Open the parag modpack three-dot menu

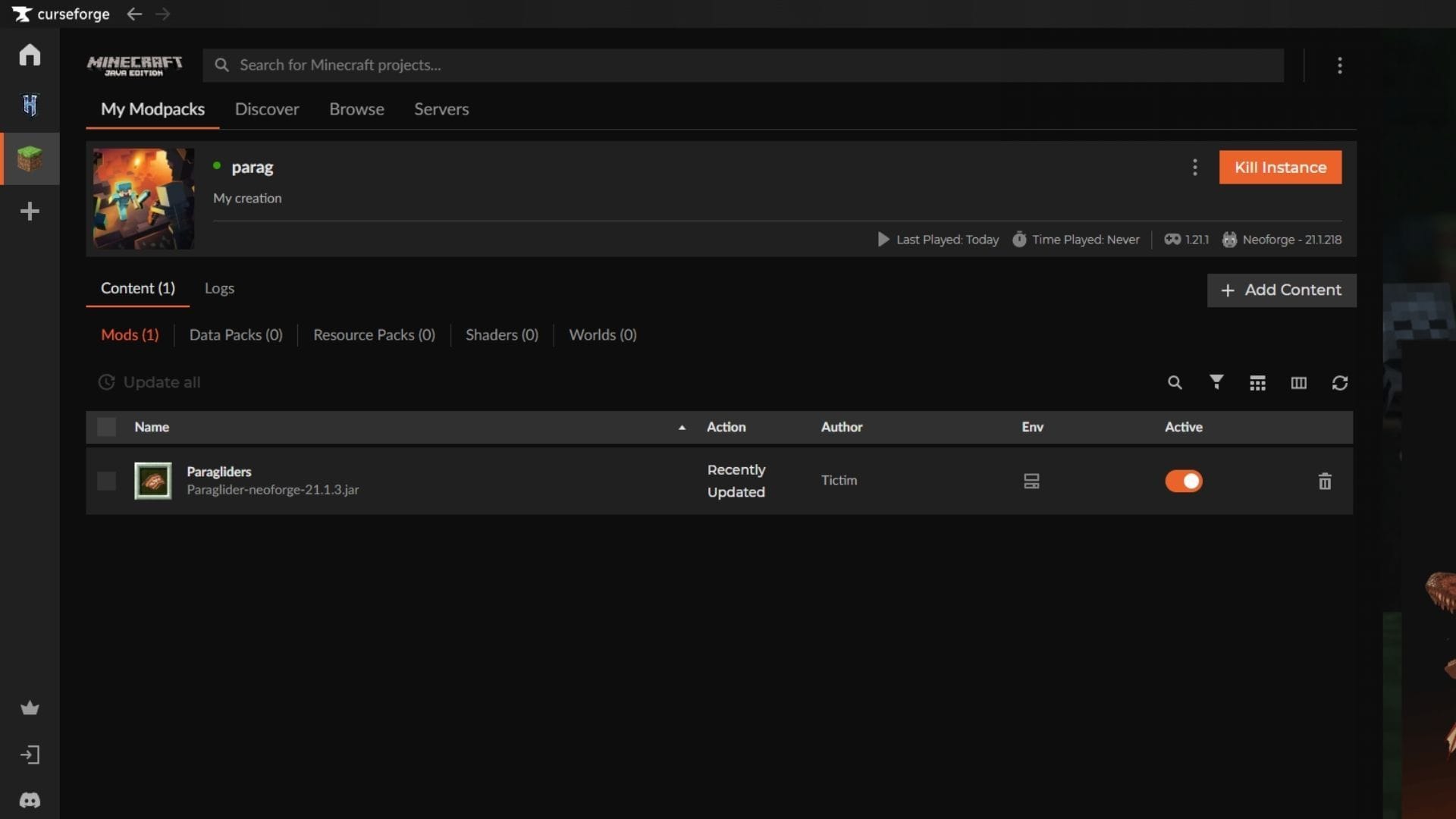1195,168
